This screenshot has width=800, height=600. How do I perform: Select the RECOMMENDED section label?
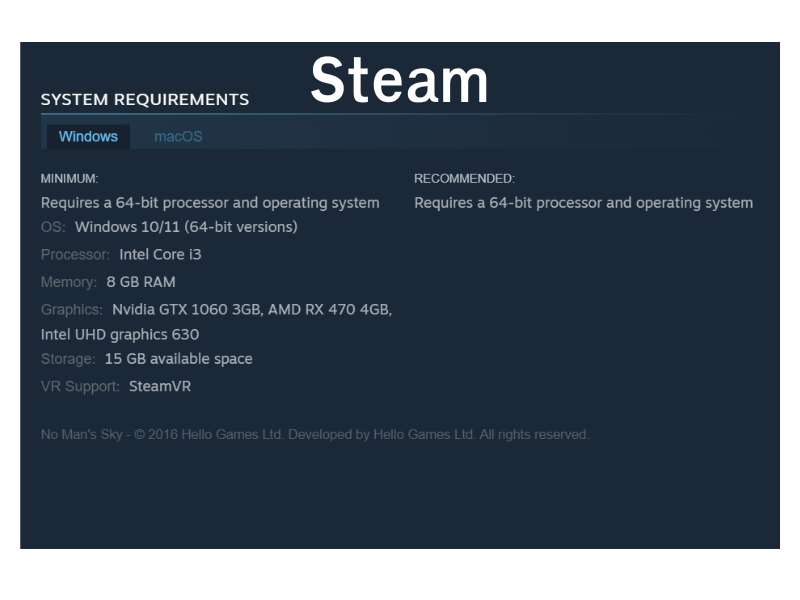click(464, 179)
